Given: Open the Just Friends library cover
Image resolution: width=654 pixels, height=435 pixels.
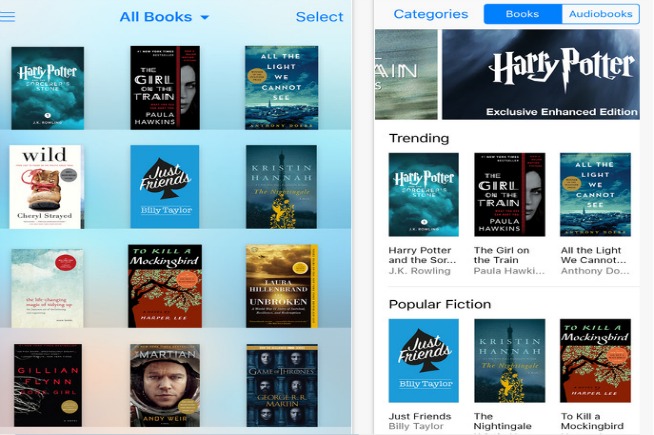Looking at the screenshot, I should 165,187.
